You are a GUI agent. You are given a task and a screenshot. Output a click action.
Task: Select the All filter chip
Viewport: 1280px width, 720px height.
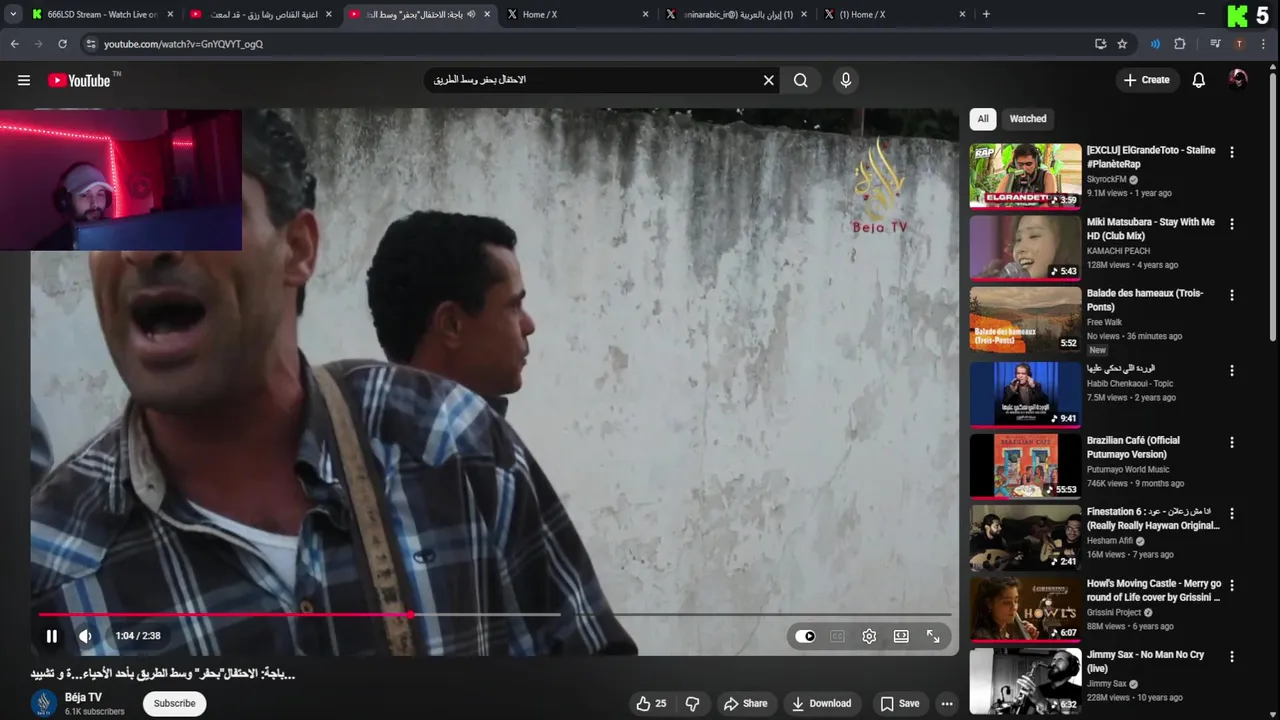click(x=983, y=119)
